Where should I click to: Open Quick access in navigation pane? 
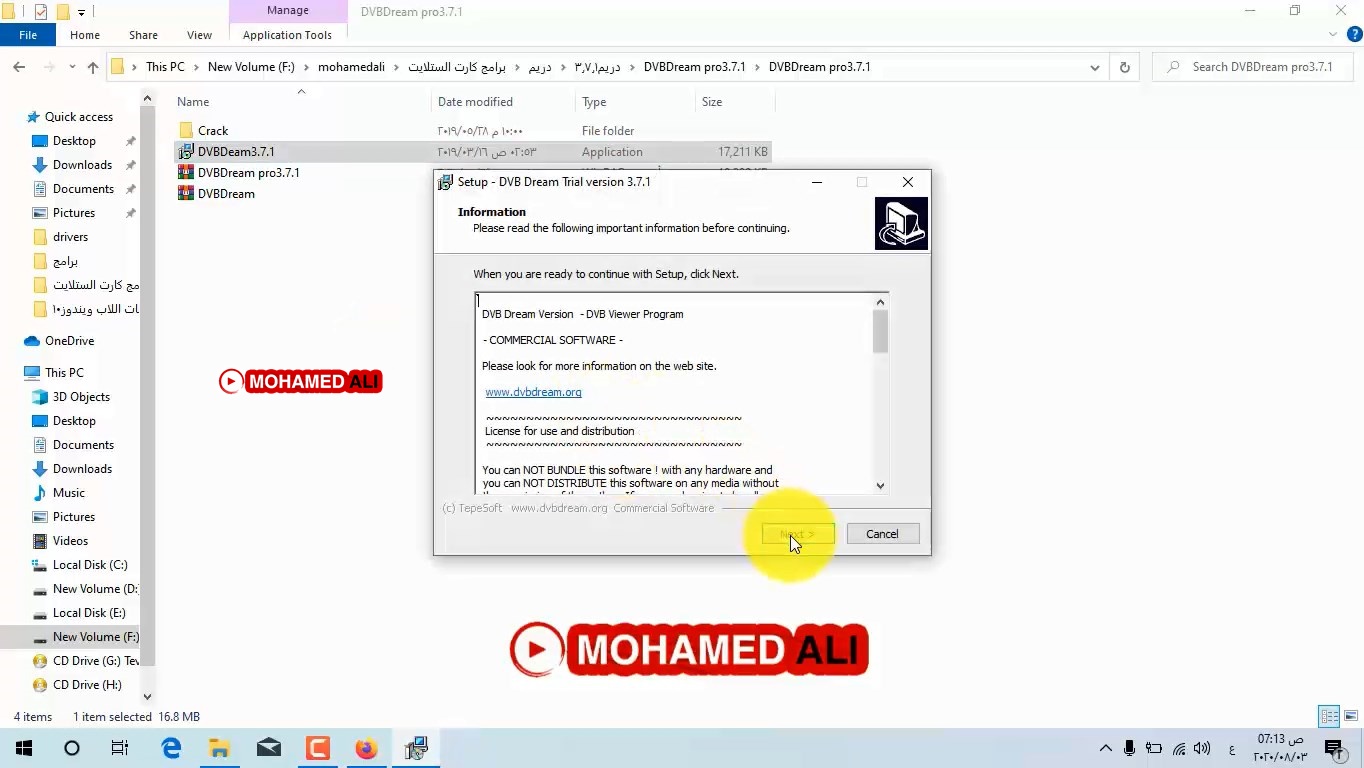(78, 117)
